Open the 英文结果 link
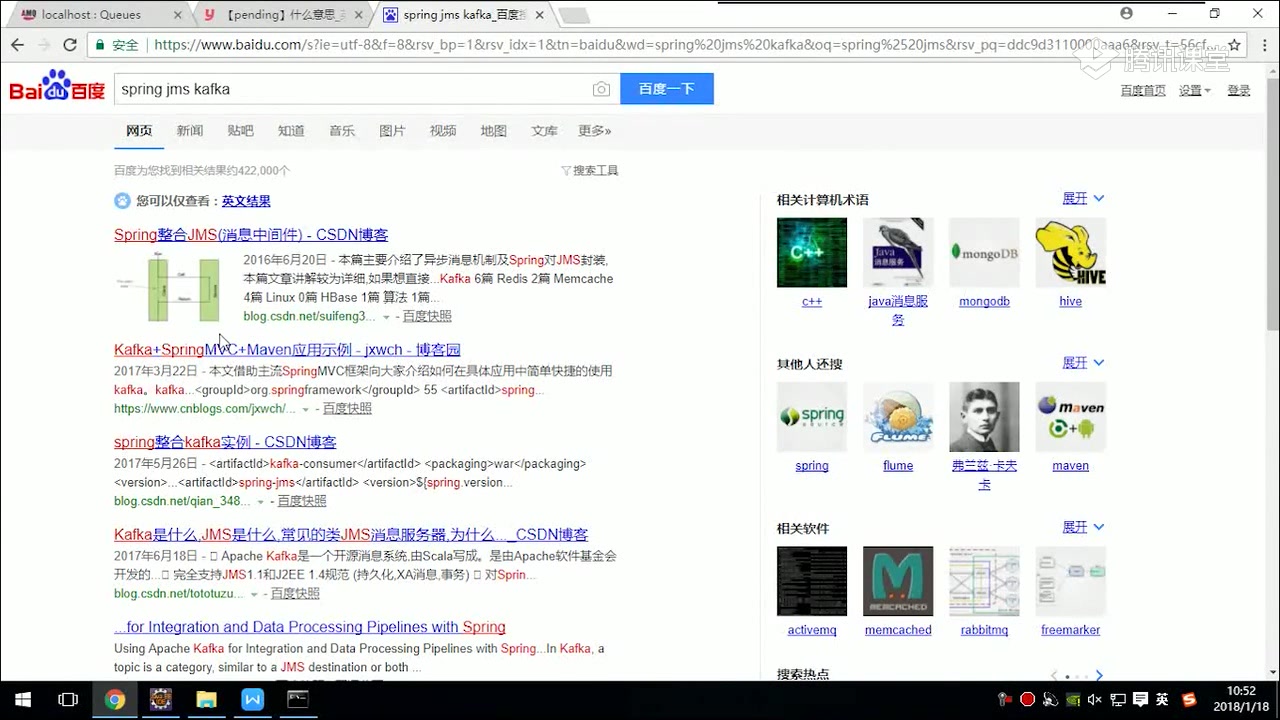The image size is (1280, 720). click(x=246, y=201)
